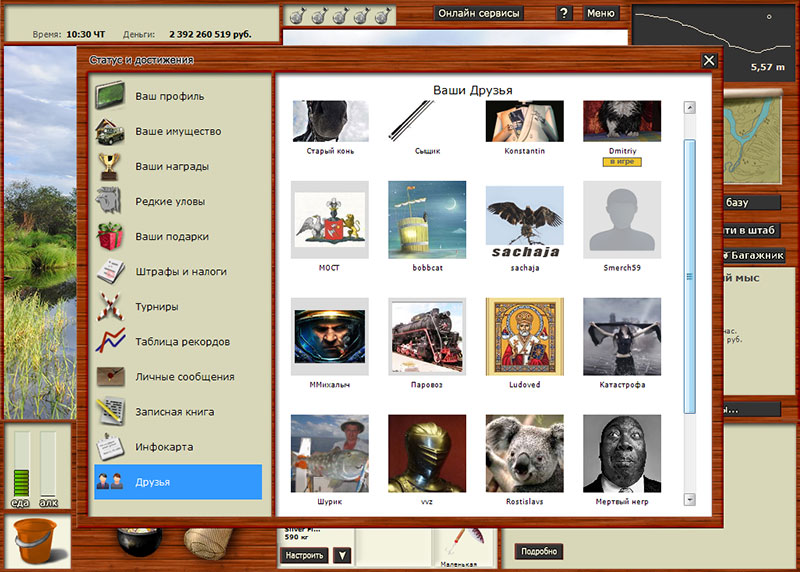Click the friends list scrollbar thumb

click(690, 276)
